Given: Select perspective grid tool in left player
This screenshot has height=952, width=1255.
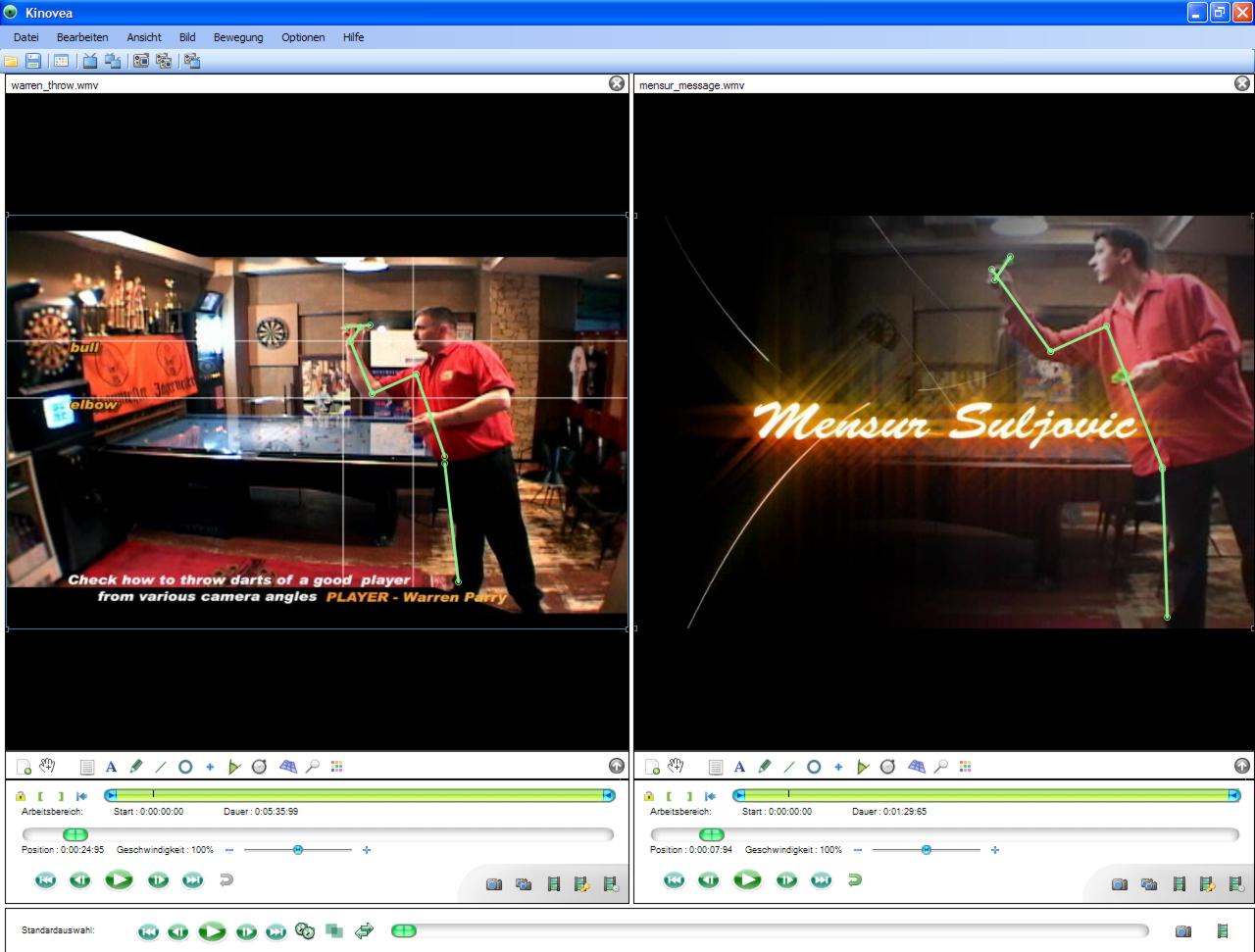Looking at the screenshot, I should tap(288, 767).
